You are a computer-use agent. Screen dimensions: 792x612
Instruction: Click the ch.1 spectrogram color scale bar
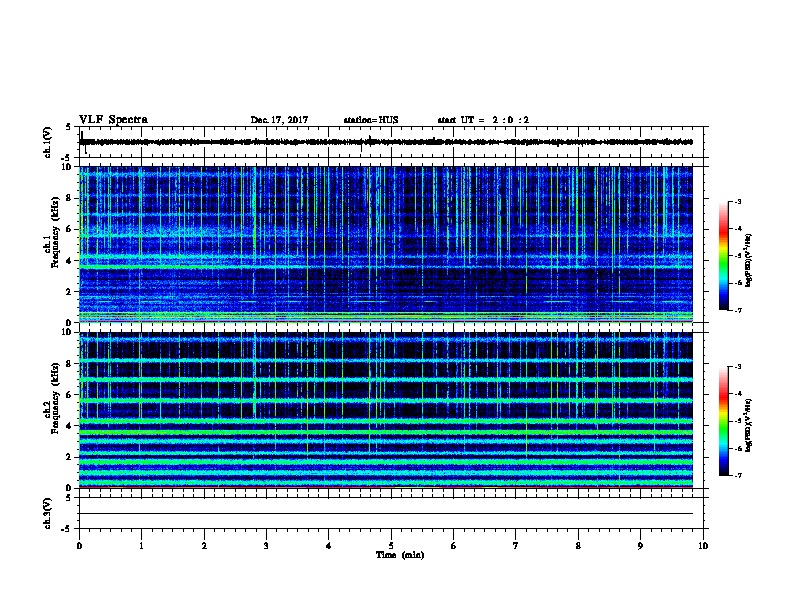(x=723, y=256)
